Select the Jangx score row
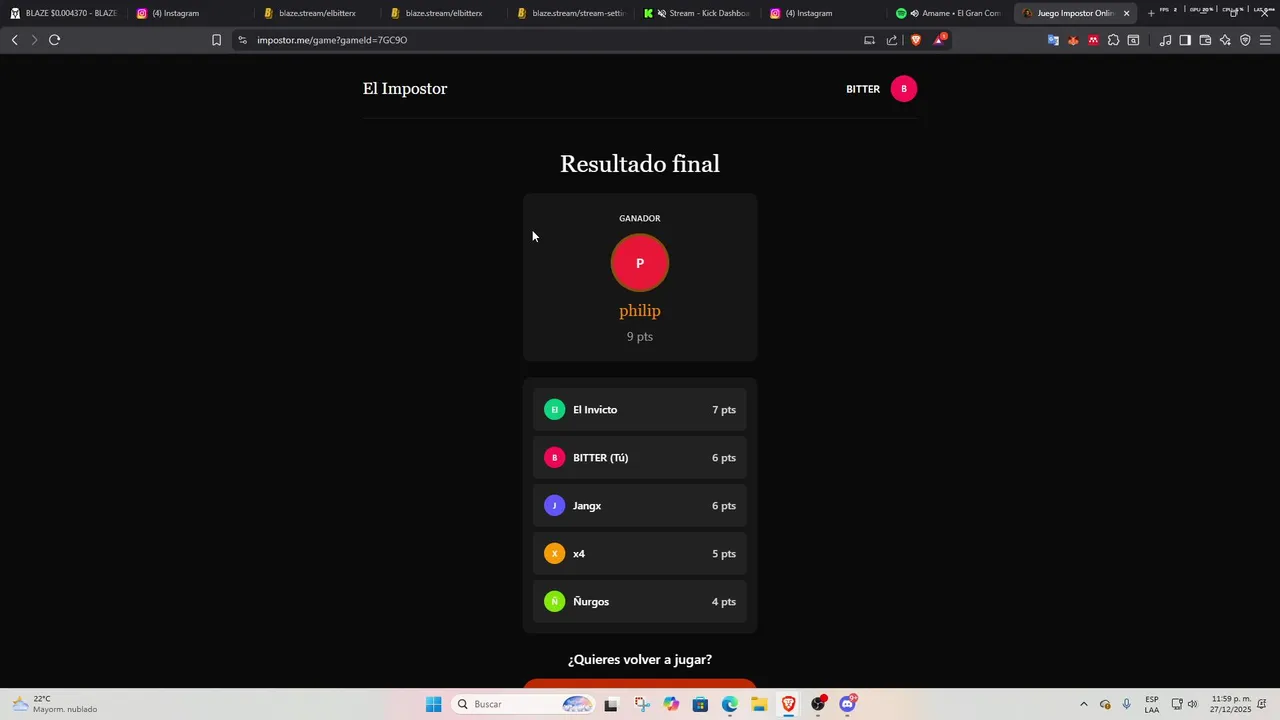Viewport: 1280px width, 720px height. click(x=640, y=506)
